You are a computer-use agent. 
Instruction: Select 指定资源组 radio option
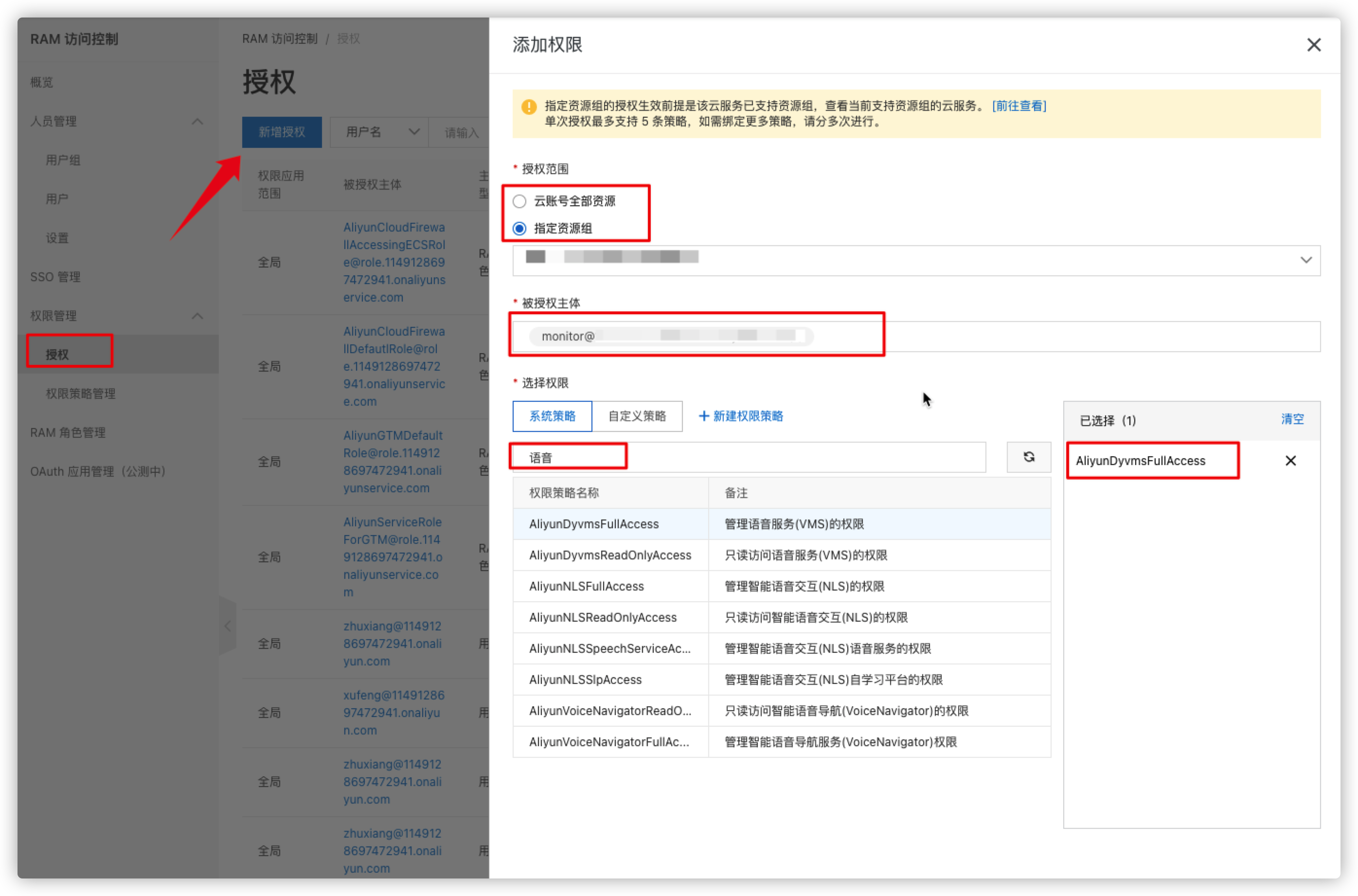pyautogui.click(x=519, y=228)
